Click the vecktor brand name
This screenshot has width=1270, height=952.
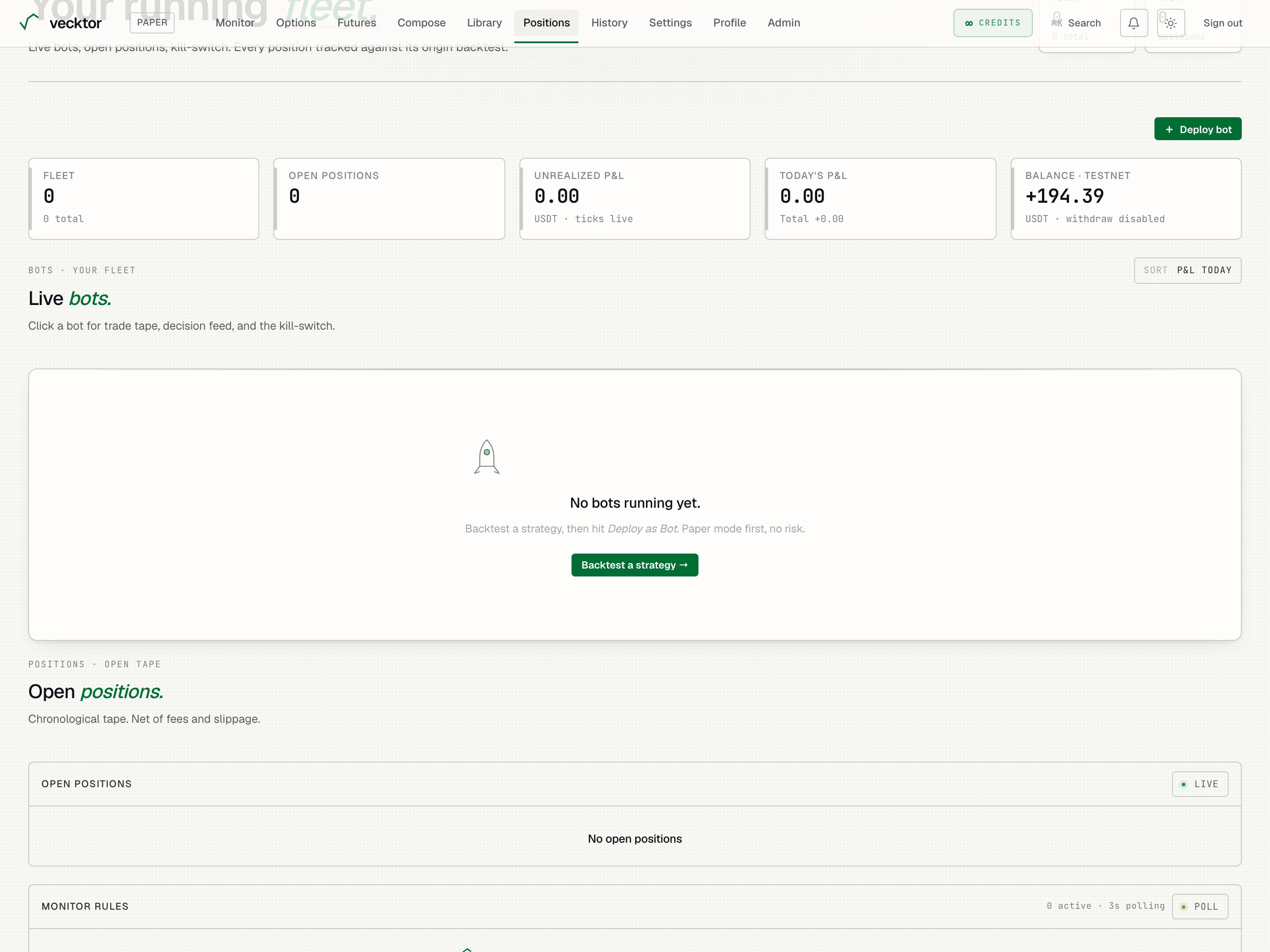75,23
